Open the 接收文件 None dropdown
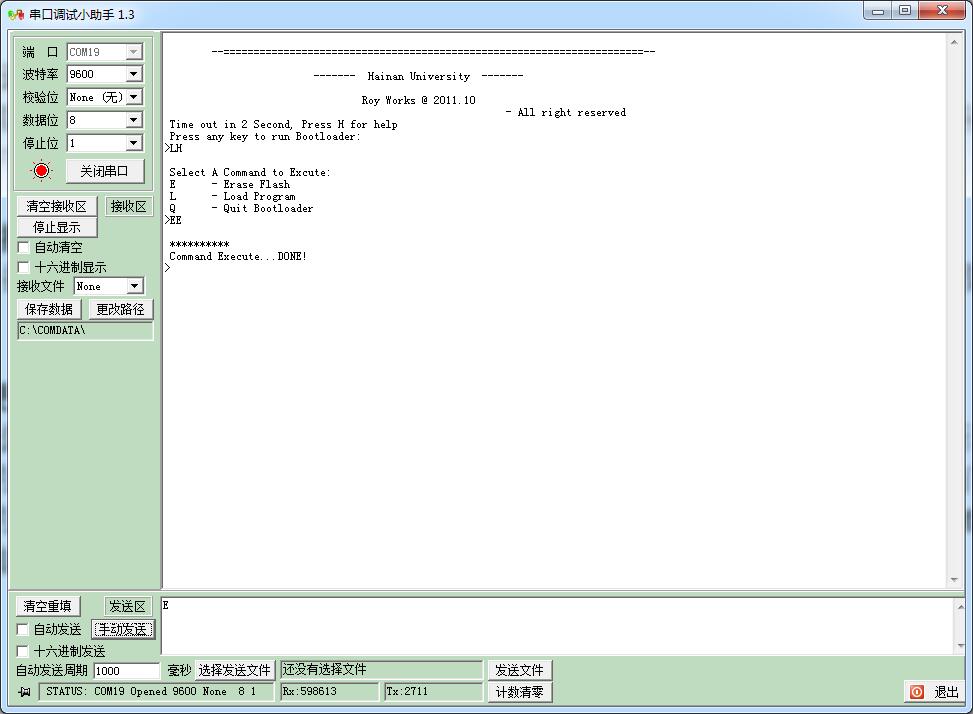 [133, 286]
